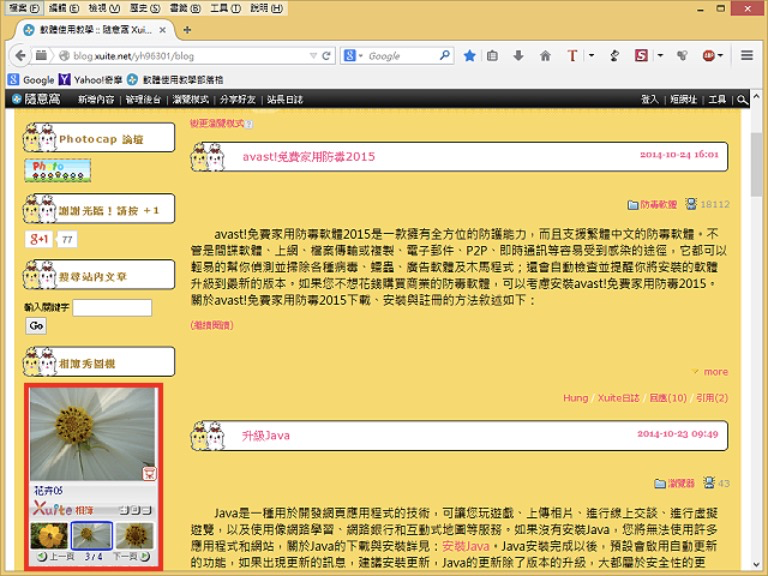Open the 工具 menu in menu bar
This screenshot has height=576, width=770.
pyautogui.click(x=225, y=8)
